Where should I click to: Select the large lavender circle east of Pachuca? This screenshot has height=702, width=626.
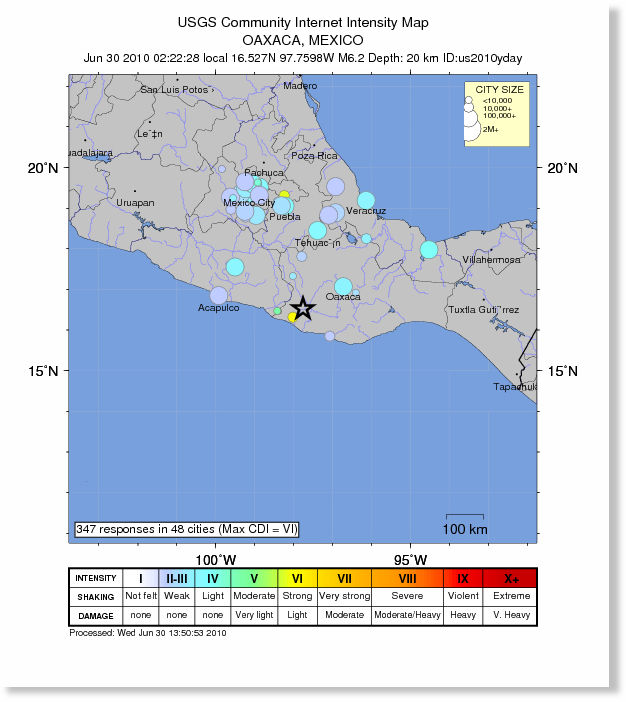[335, 186]
